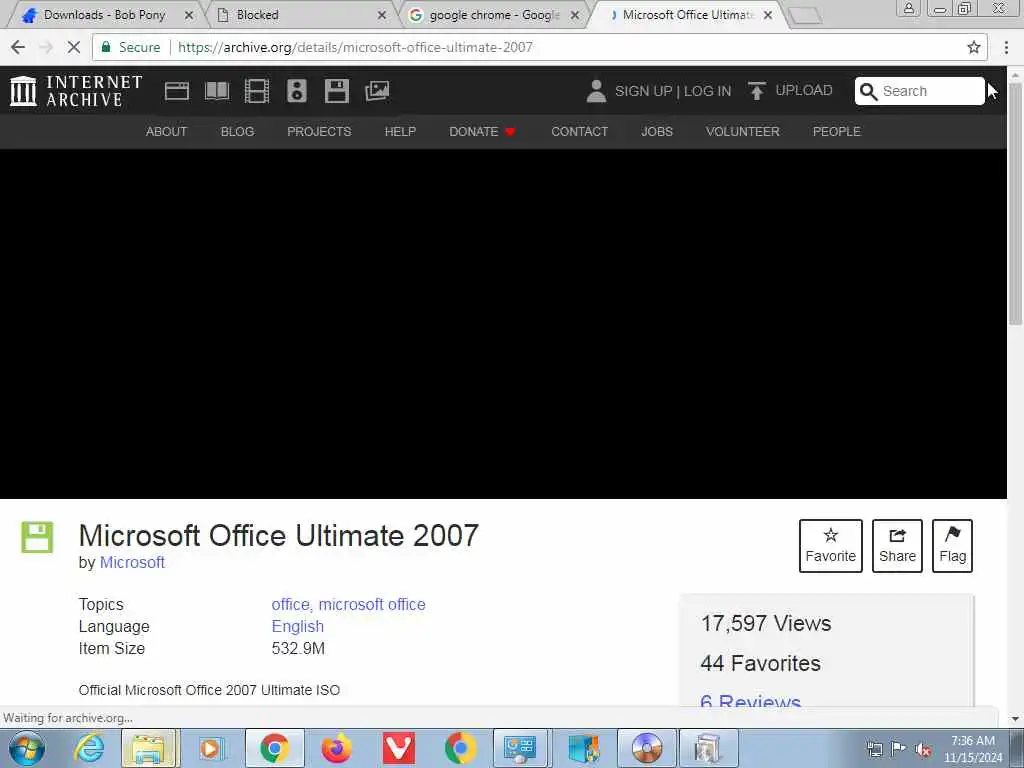Image resolution: width=1024 pixels, height=768 pixels.
Task: Open the Action Center flag tray icon
Action: [899, 750]
